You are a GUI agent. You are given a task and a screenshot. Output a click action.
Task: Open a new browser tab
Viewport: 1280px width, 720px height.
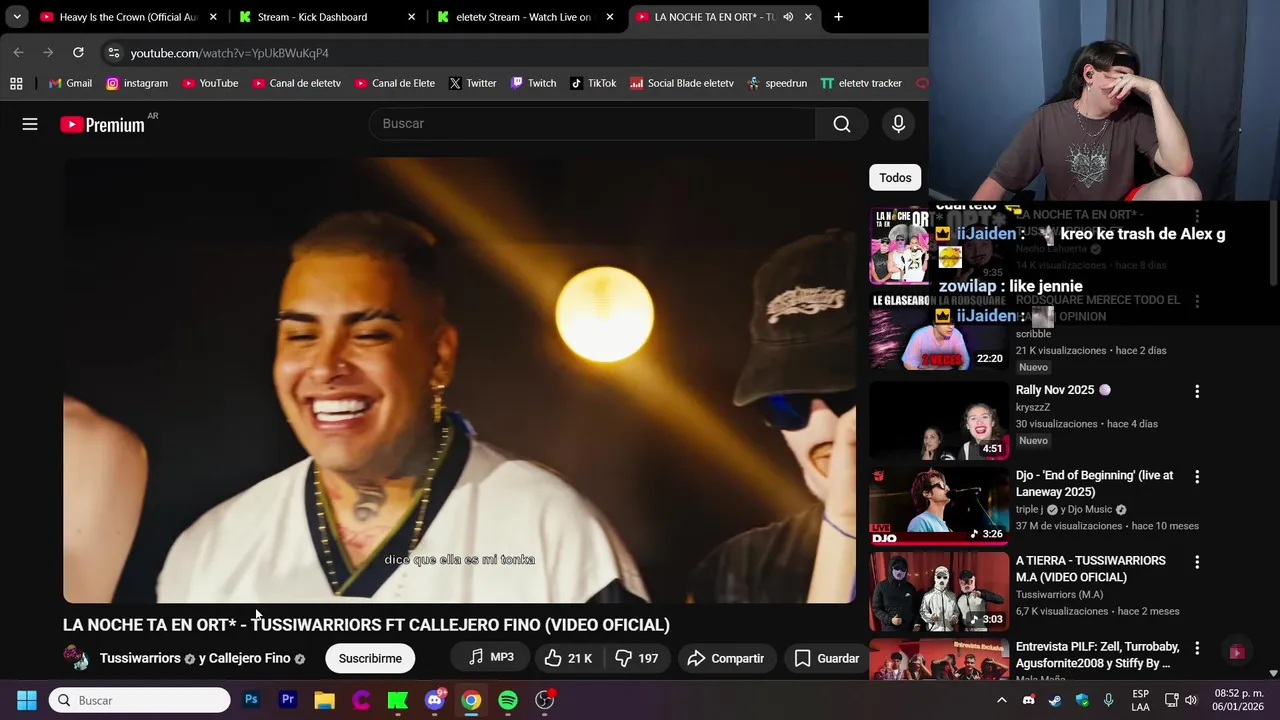coord(838,17)
